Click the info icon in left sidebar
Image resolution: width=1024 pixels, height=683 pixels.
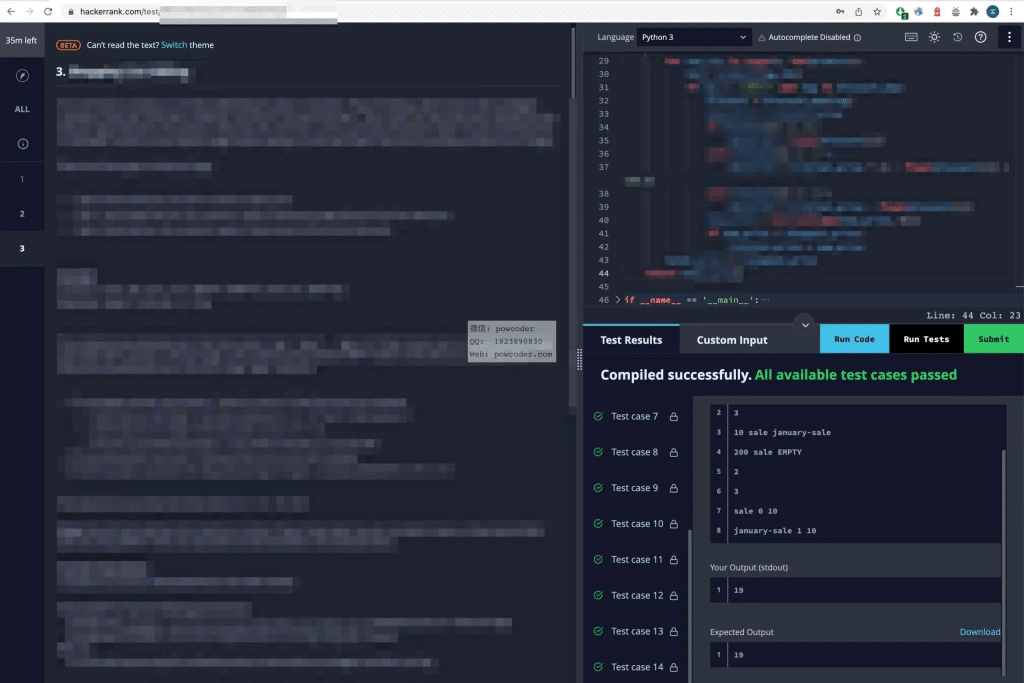22,143
